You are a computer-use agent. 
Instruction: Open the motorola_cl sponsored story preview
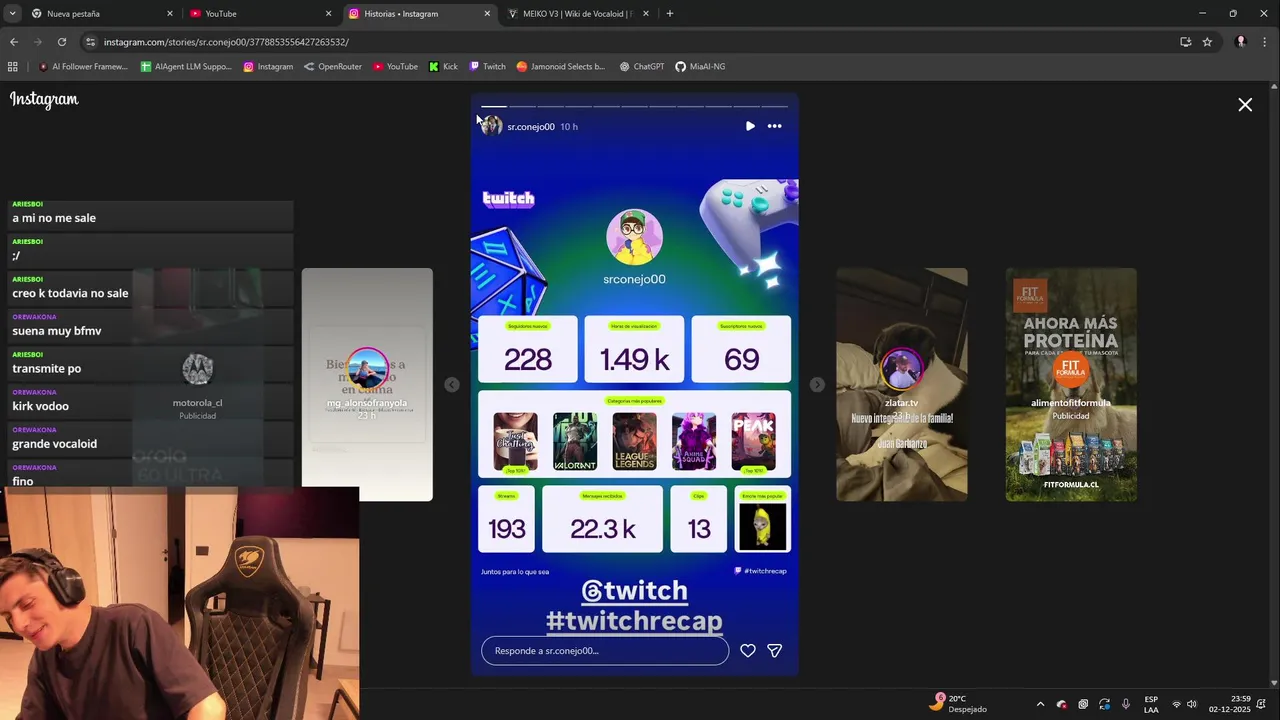click(197, 384)
